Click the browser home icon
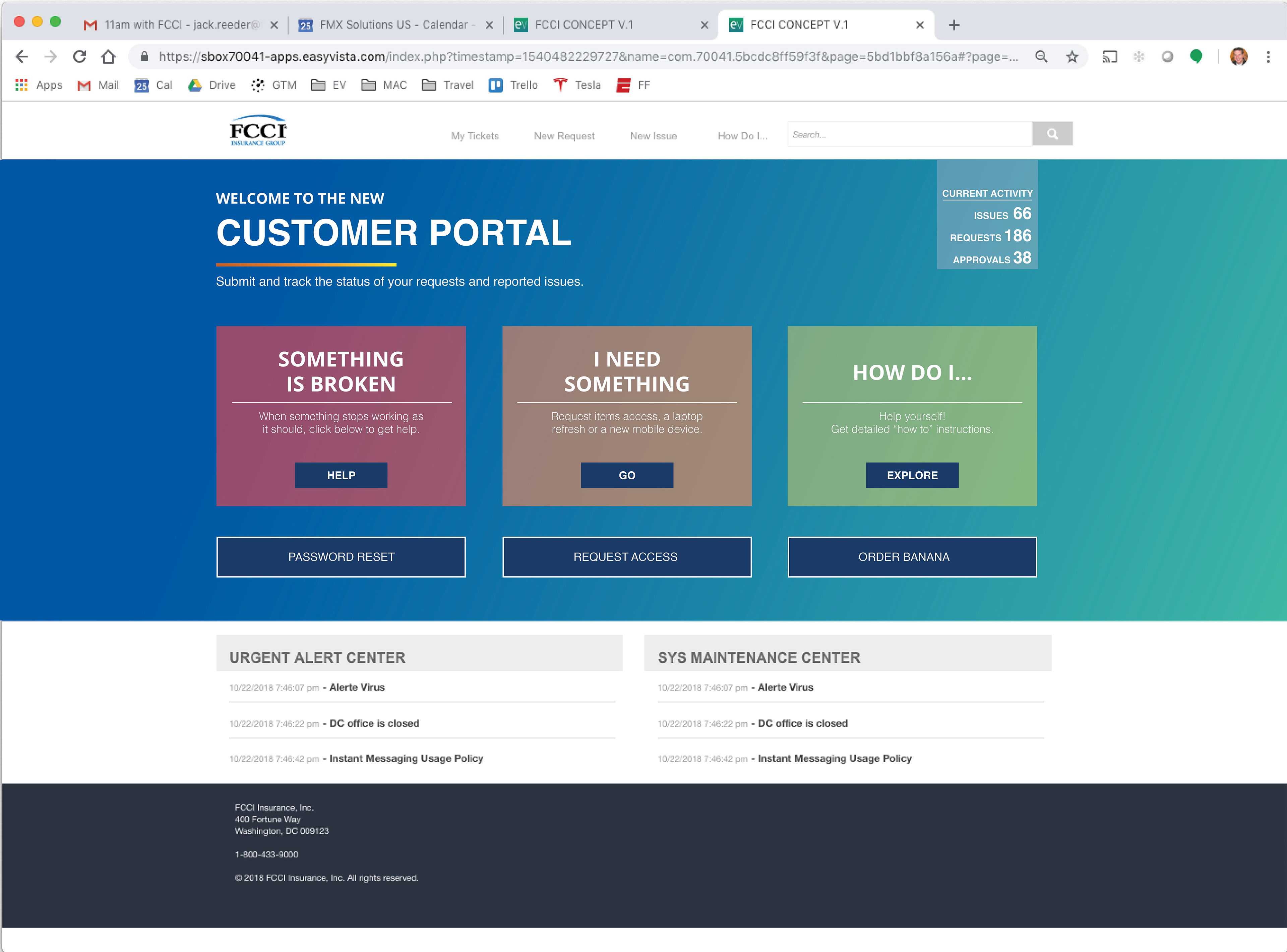Image resolution: width=1287 pixels, height=952 pixels. 108,56
